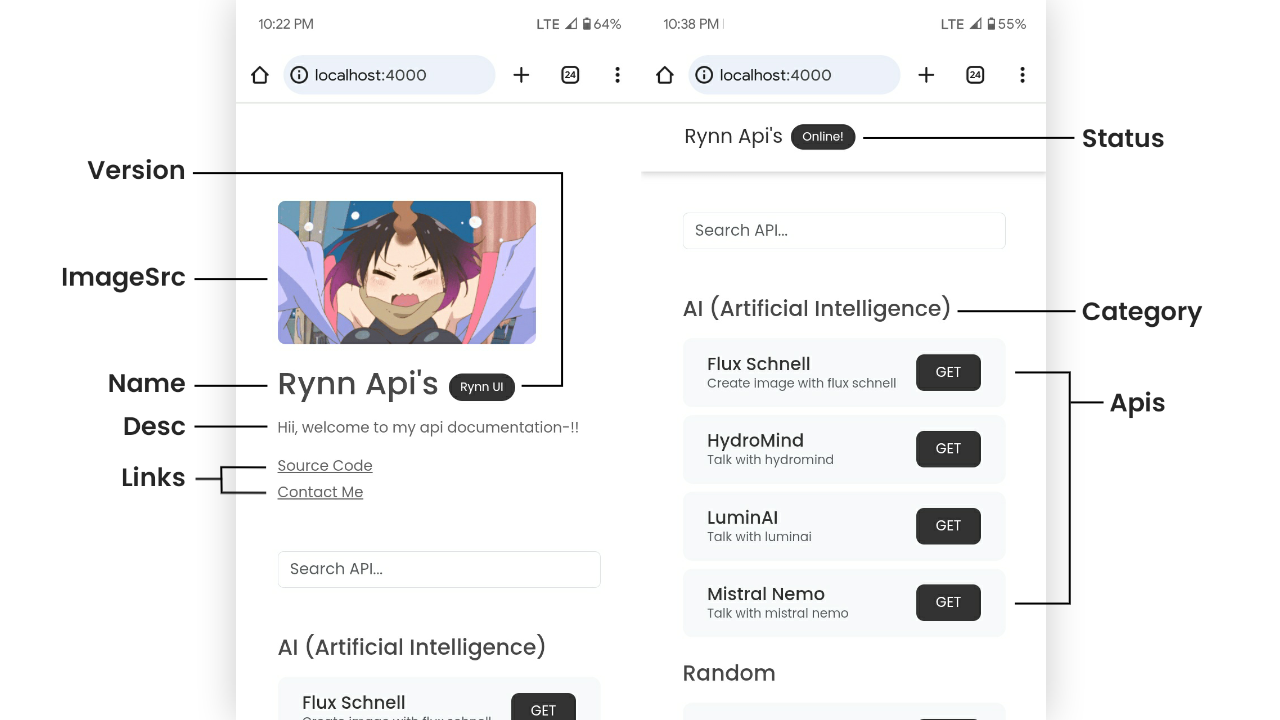Click the "Talk with luminai" description

[759, 537]
